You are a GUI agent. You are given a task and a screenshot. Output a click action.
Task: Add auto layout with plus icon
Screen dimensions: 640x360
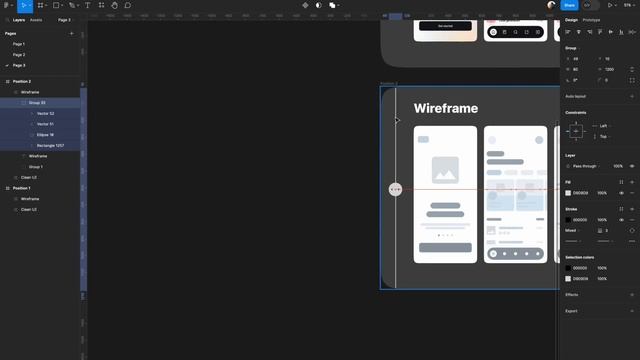pos(632,96)
